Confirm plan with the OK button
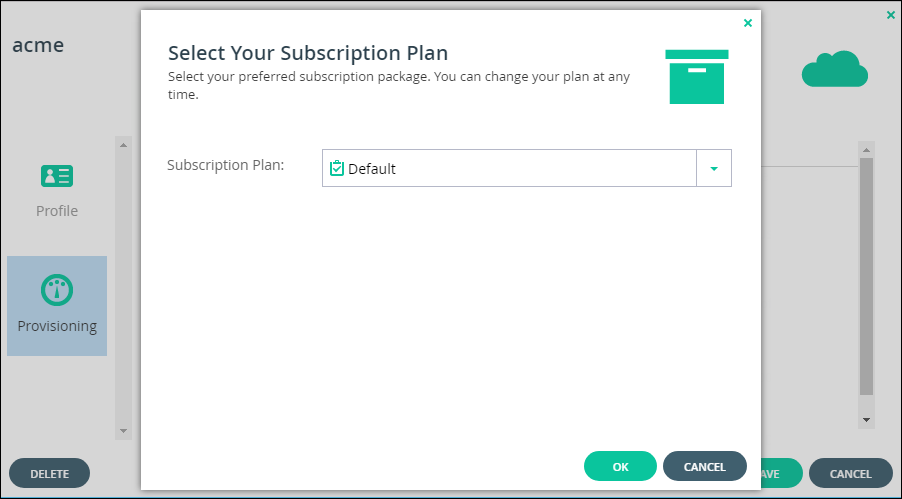This screenshot has height=499, width=902. coord(620,466)
